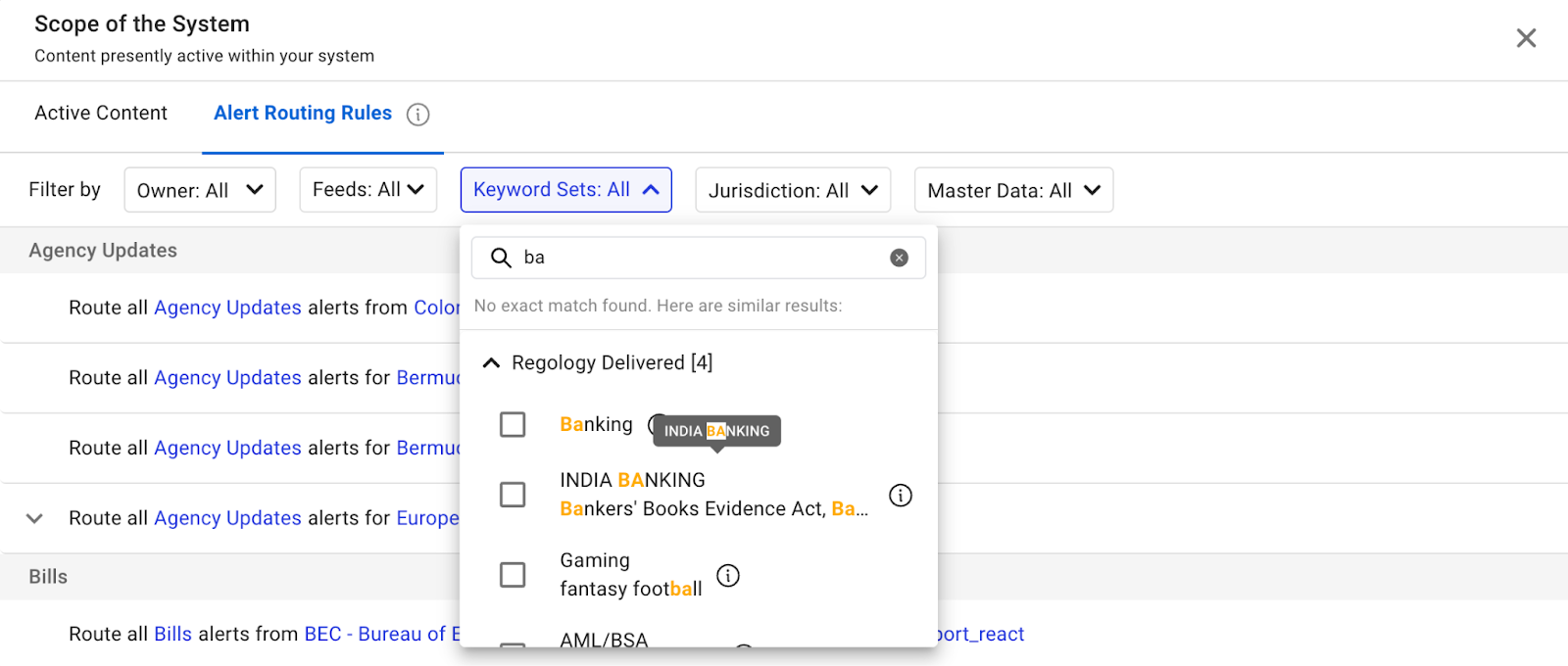Open the Feeds filter dropdown
The width and height of the screenshot is (1568, 666).
point(368,190)
